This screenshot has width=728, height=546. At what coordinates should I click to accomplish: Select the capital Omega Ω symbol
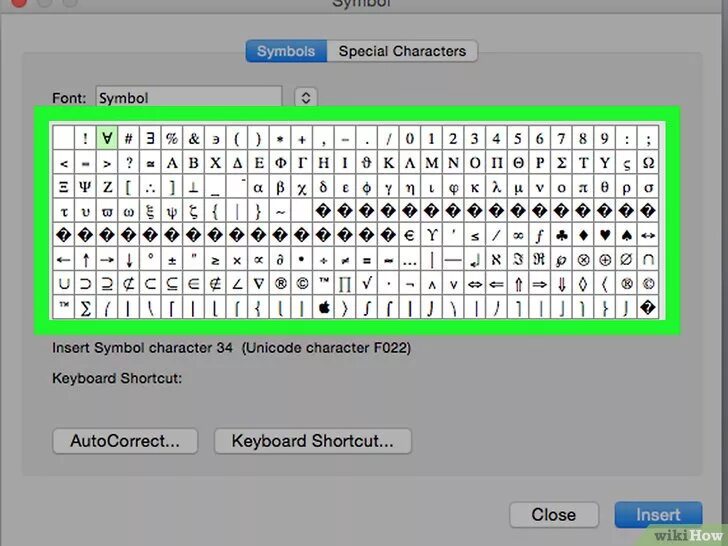(x=648, y=162)
